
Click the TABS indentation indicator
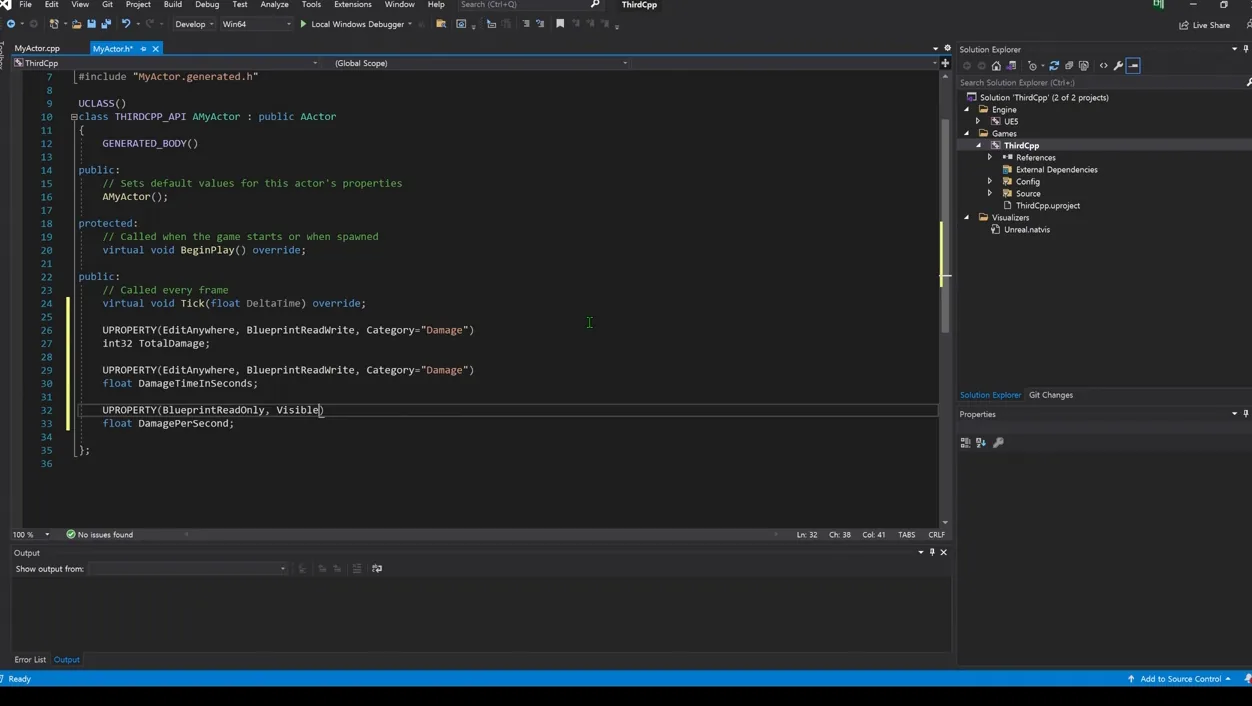[x=907, y=535]
